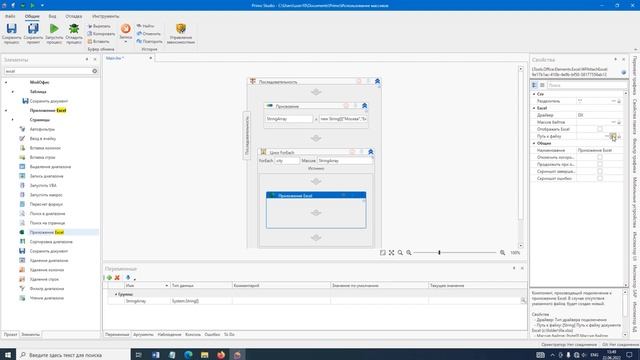Open Windows Start menu

(8, 355)
